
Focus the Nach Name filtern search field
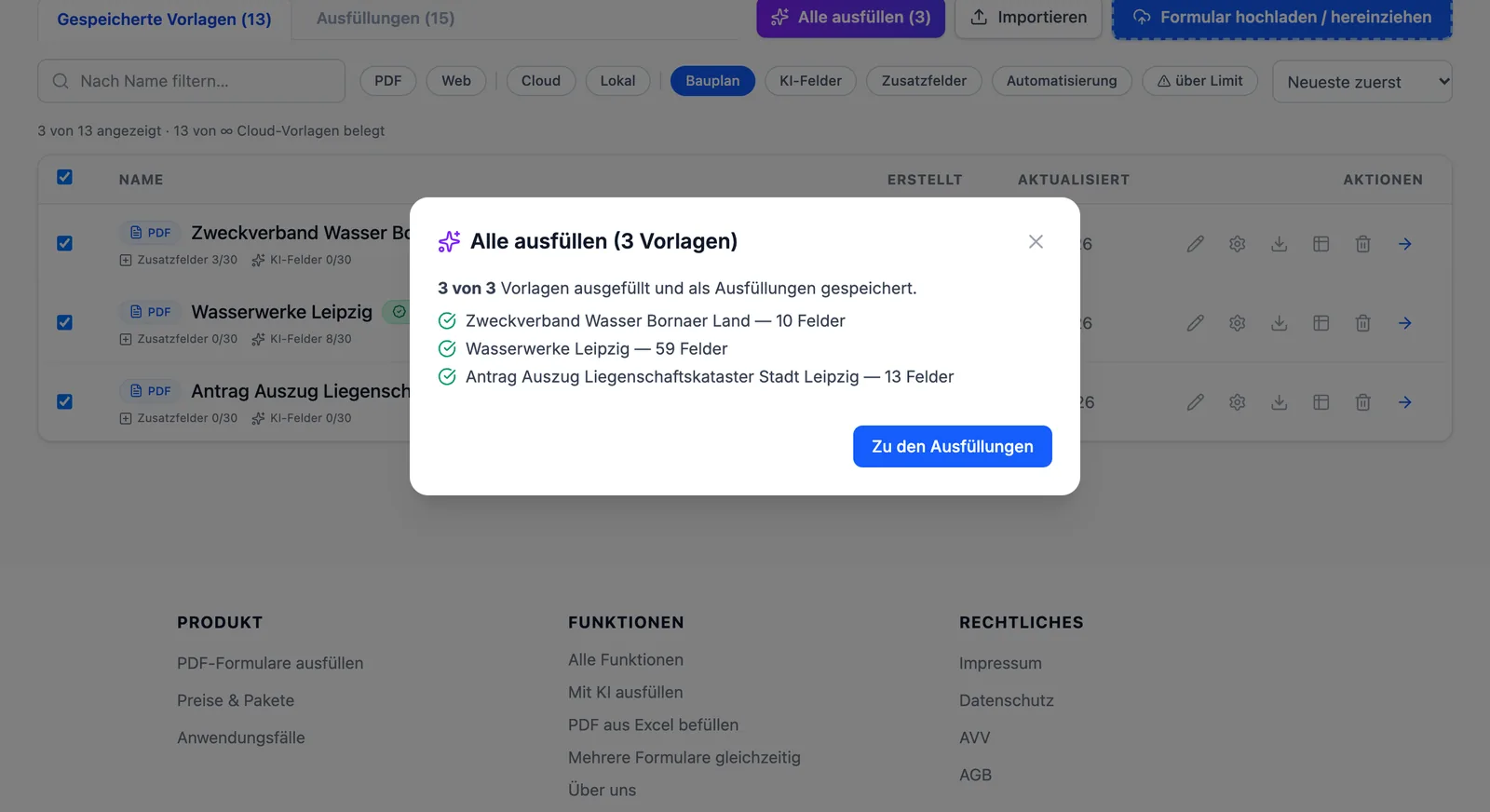(191, 81)
